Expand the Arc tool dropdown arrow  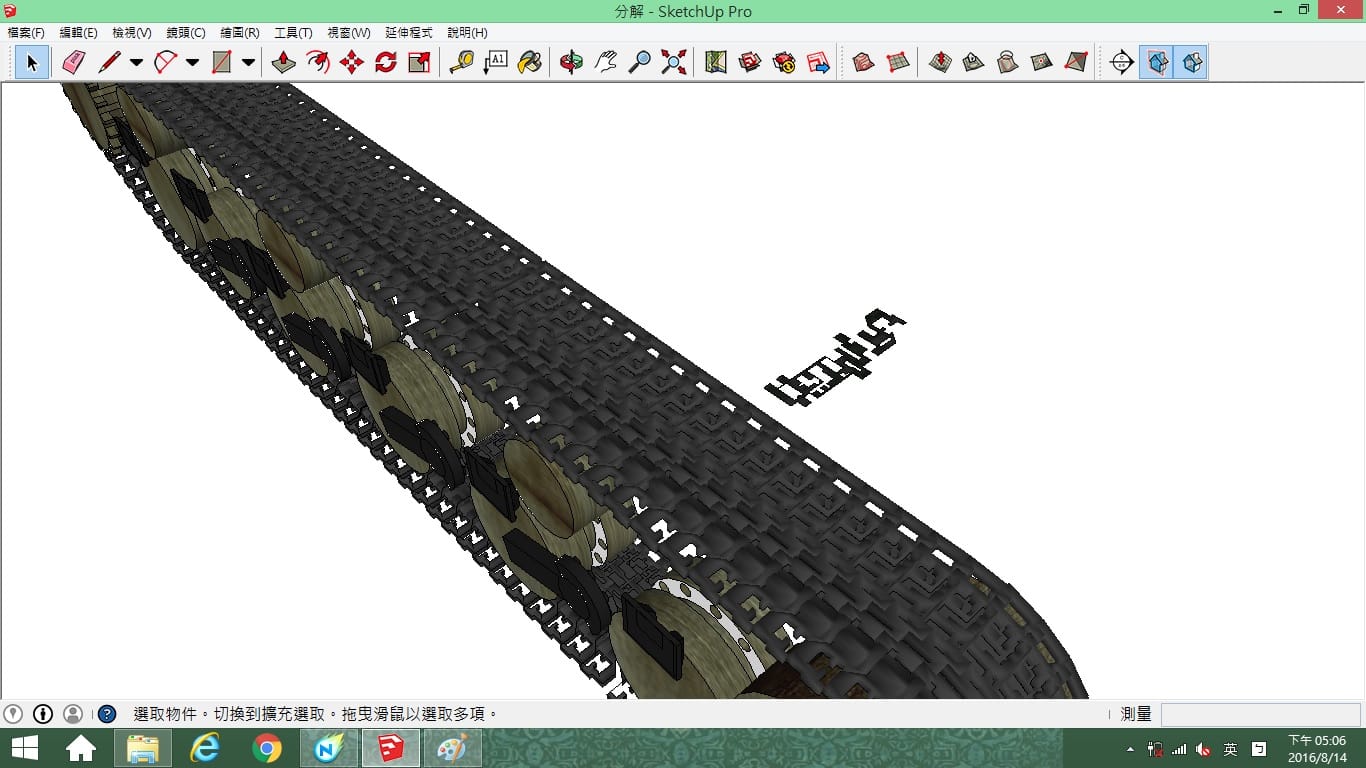coord(192,62)
